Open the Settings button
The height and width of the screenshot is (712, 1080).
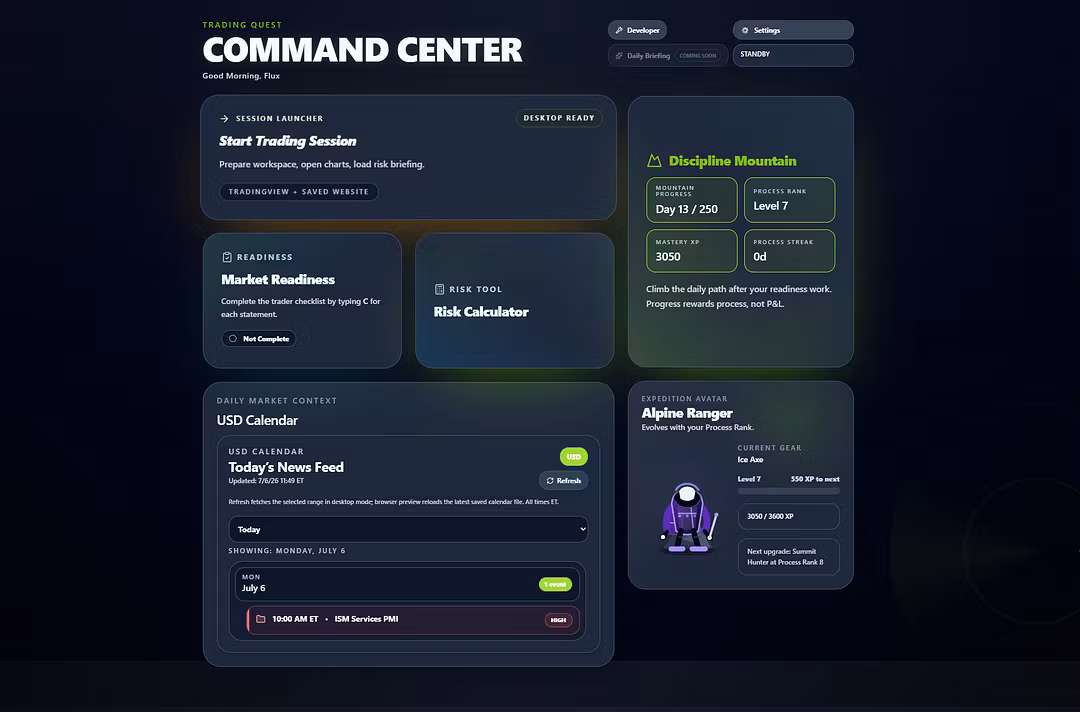pyautogui.click(x=793, y=30)
